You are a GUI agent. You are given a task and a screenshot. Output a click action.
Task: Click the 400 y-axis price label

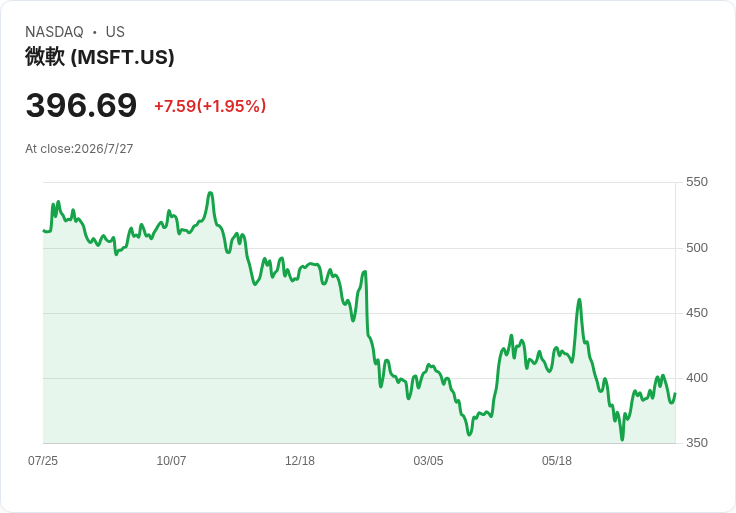point(697,378)
